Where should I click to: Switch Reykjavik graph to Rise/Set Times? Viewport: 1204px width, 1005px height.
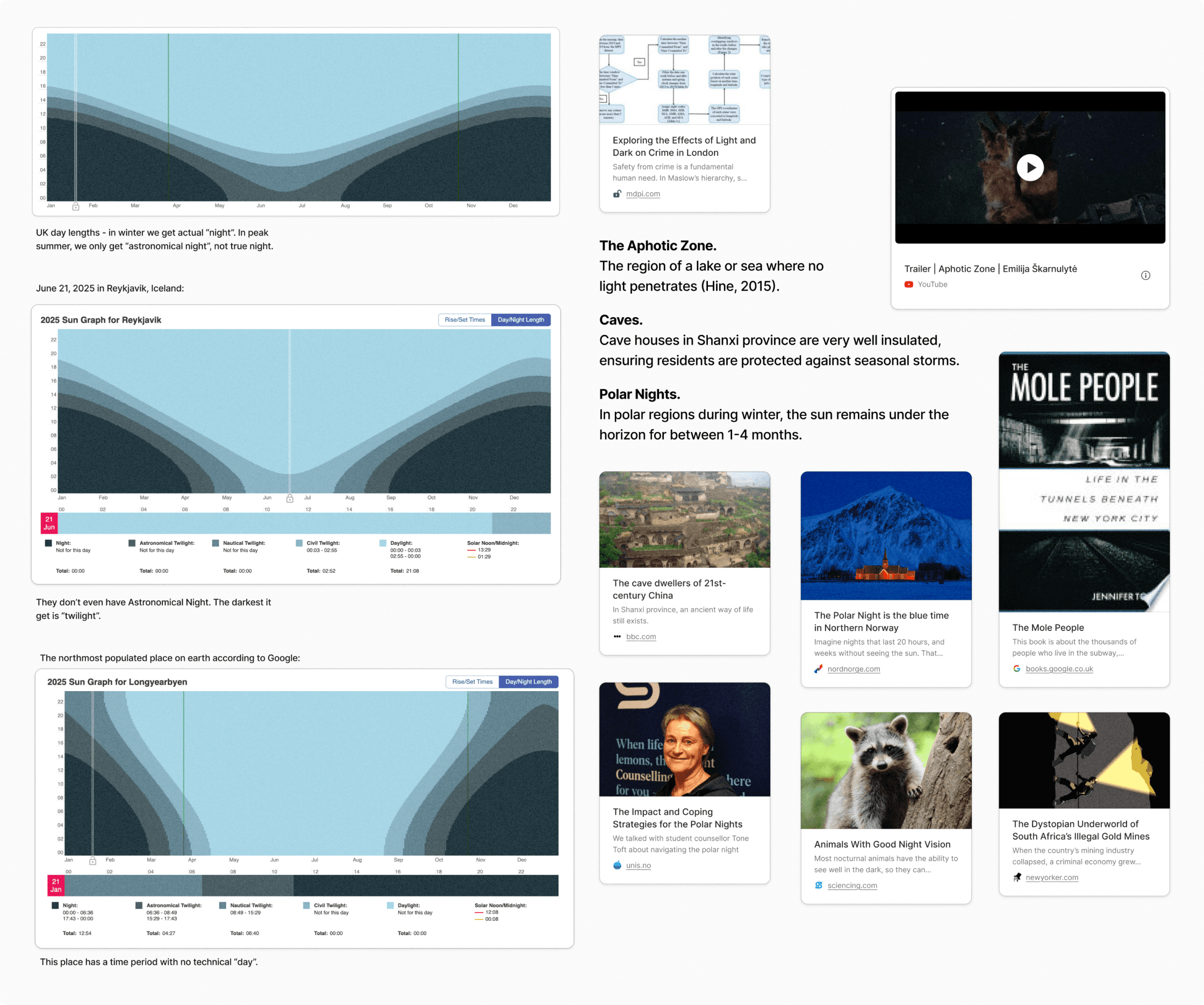[x=464, y=320]
